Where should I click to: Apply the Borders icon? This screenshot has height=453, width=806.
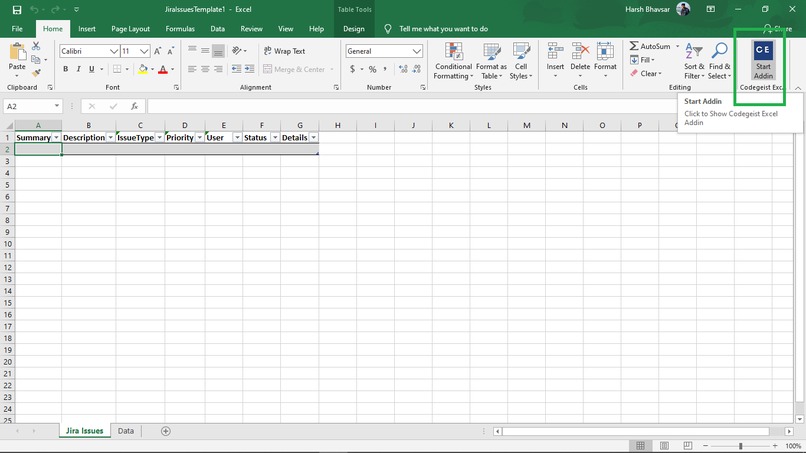(117, 69)
